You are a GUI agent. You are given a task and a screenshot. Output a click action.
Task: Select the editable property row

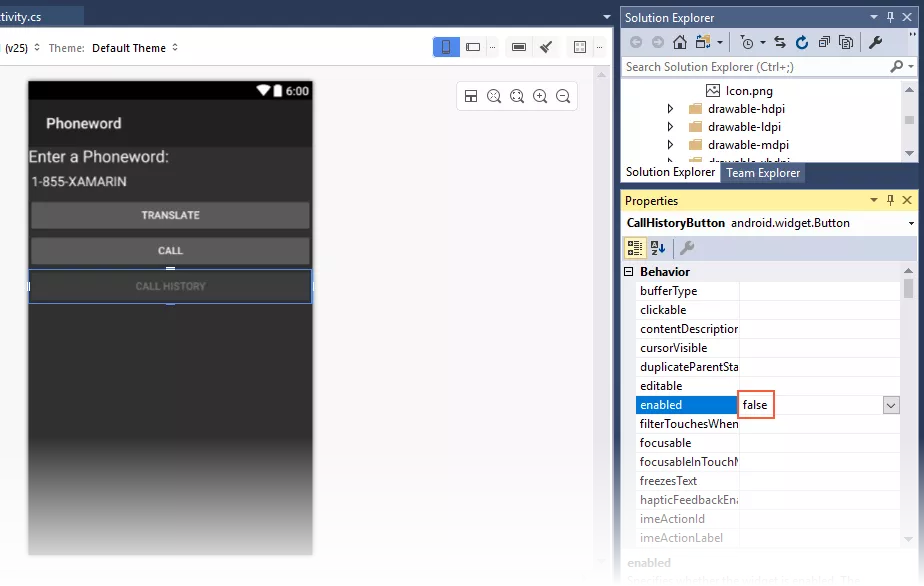pyautogui.click(x=767, y=386)
